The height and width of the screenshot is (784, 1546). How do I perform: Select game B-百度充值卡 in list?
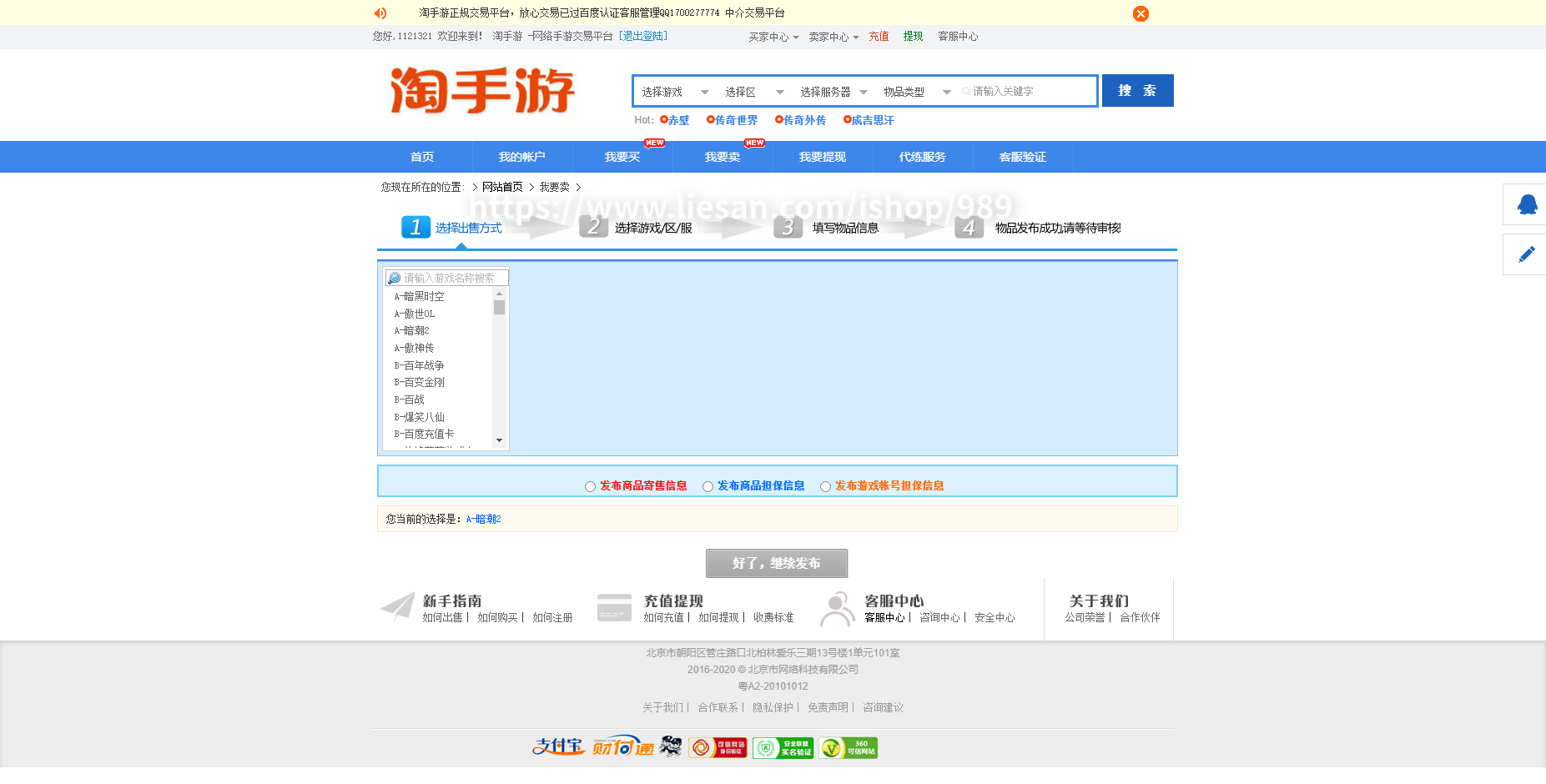pos(424,434)
